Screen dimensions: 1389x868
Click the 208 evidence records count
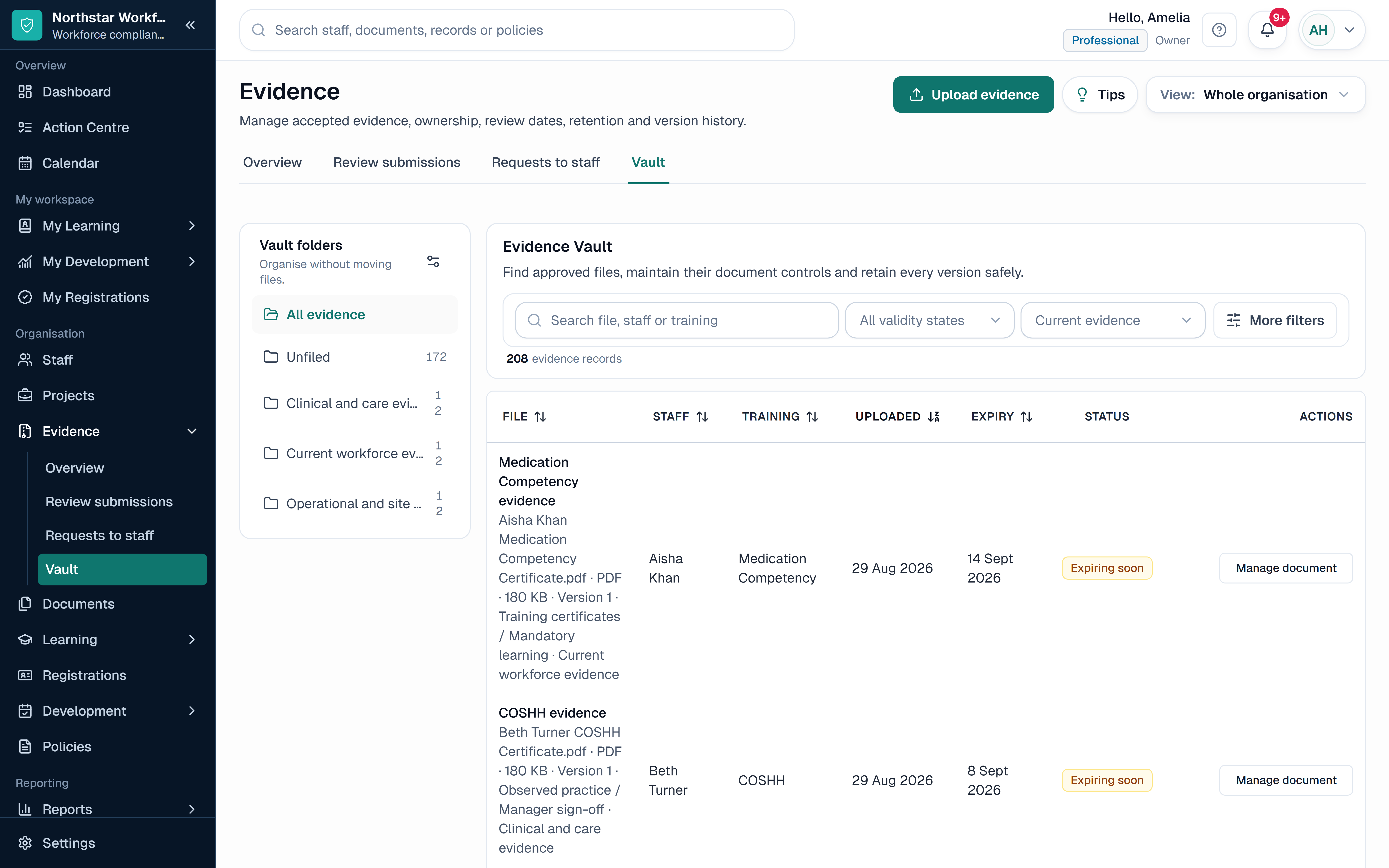[x=564, y=359]
